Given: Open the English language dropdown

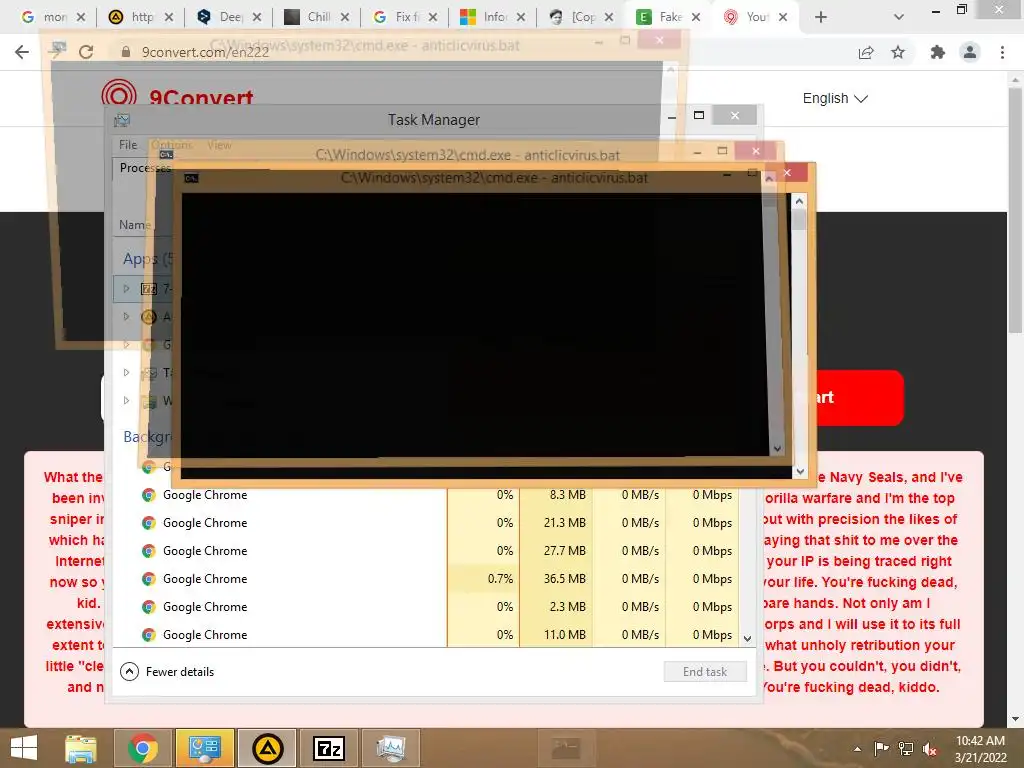Looking at the screenshot, I should pos(835,99).
